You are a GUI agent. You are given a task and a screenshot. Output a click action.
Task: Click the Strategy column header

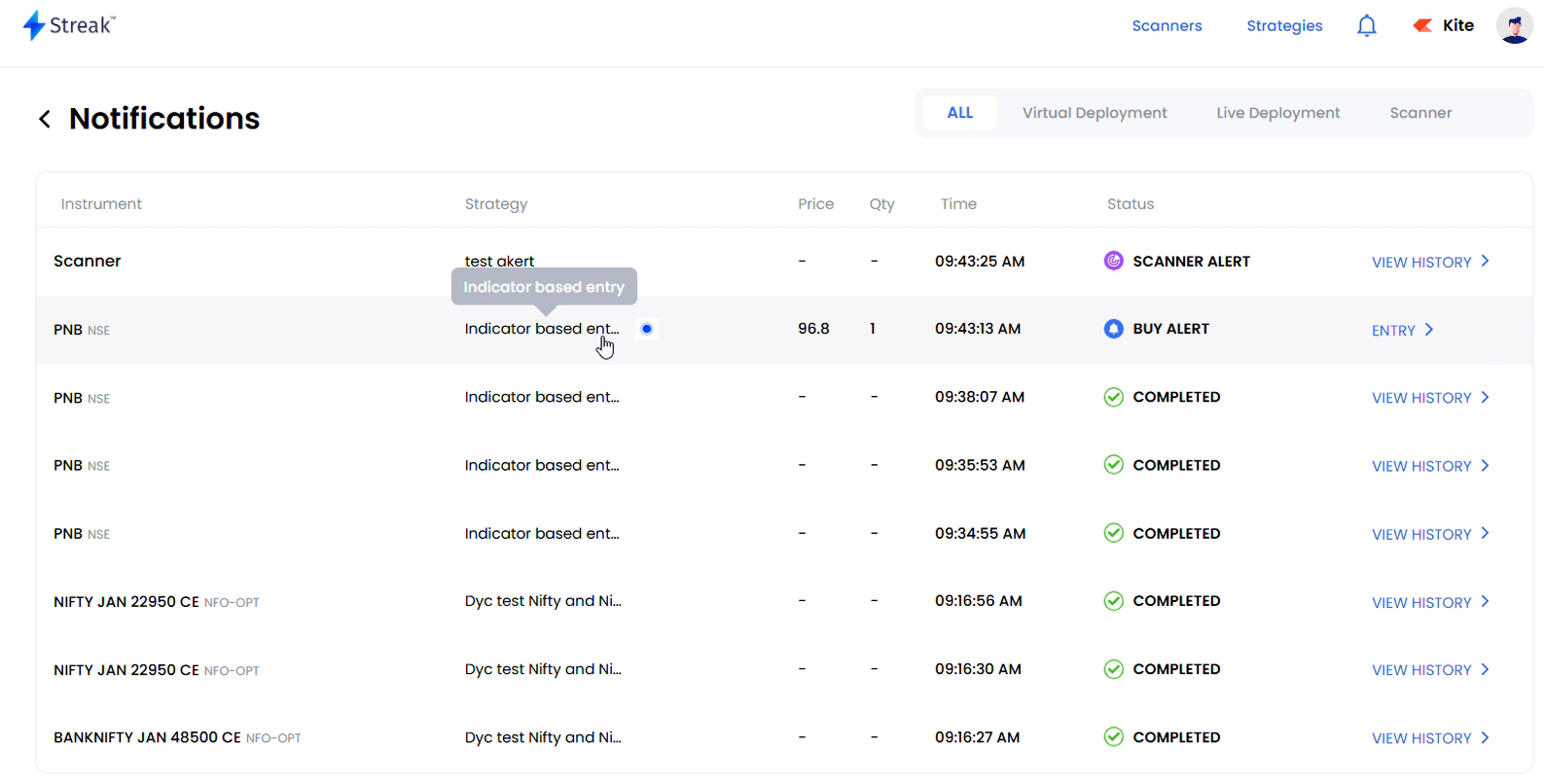pos(496,203)
